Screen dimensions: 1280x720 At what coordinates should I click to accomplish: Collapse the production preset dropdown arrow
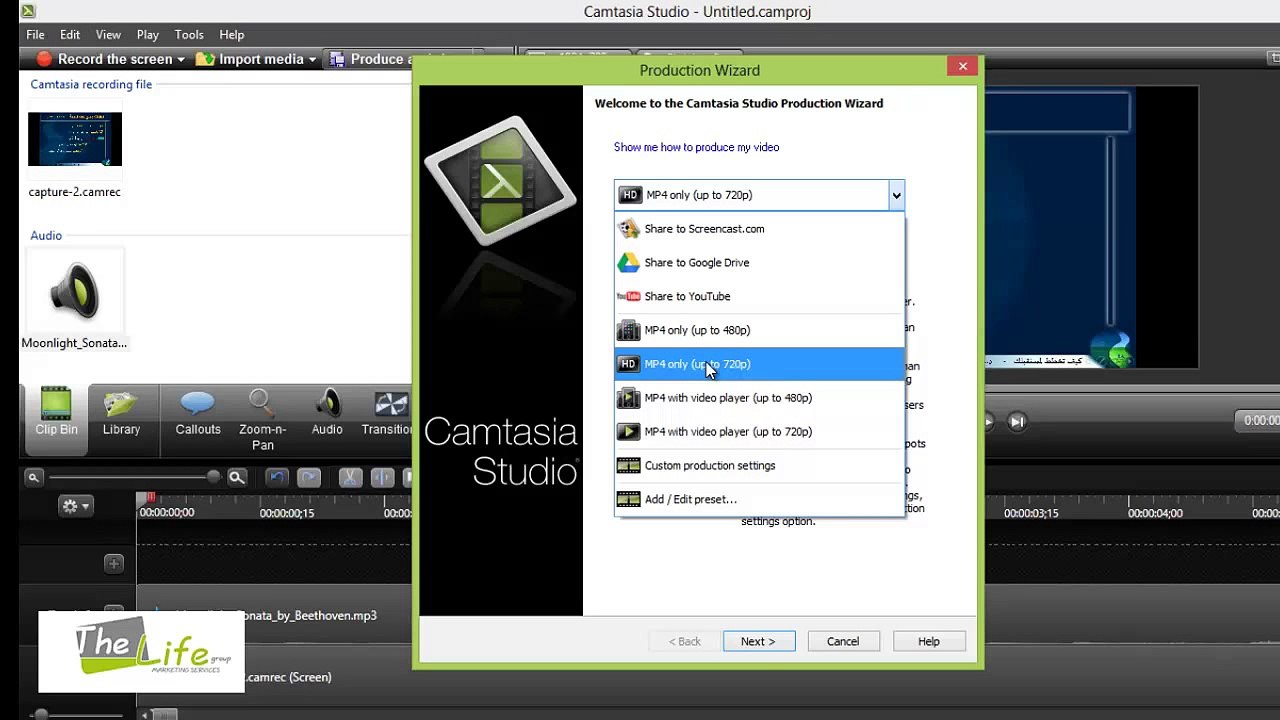click(x=896, y=196)
